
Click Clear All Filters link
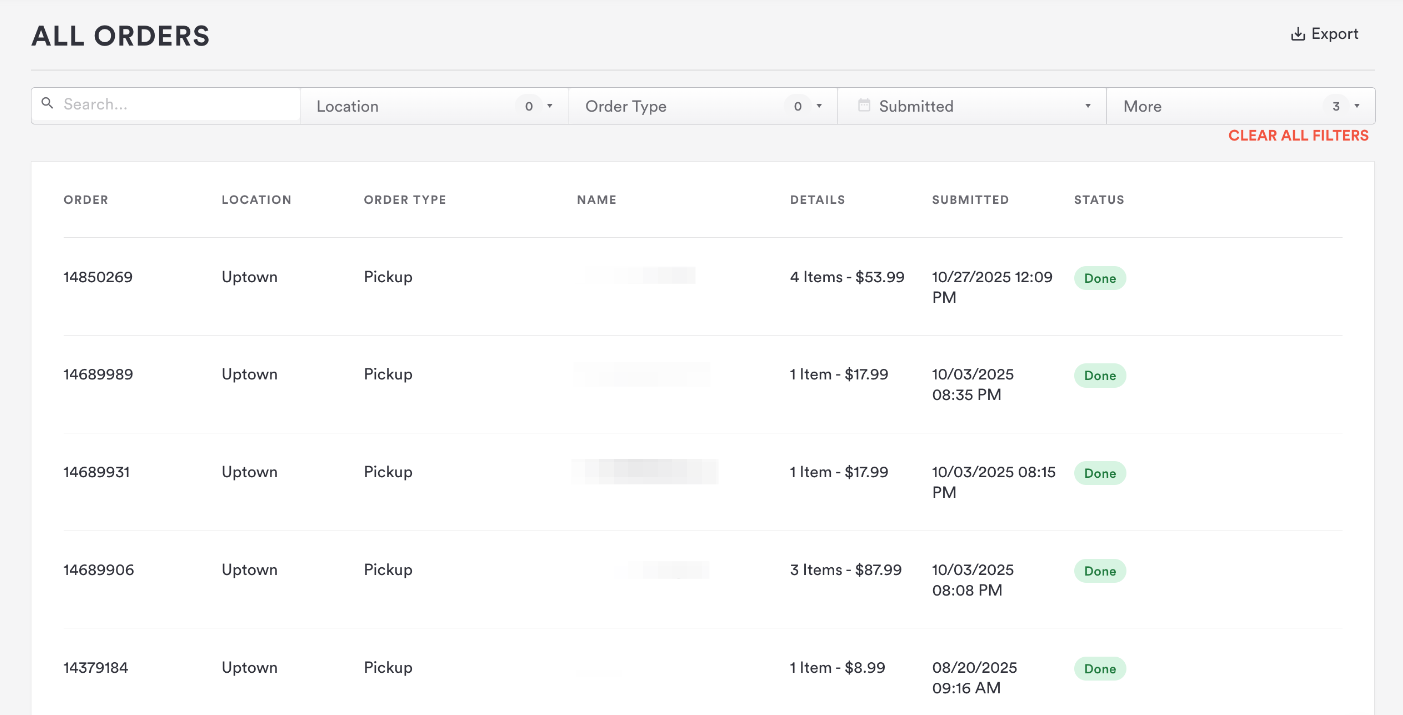(x=1298, y=136)
